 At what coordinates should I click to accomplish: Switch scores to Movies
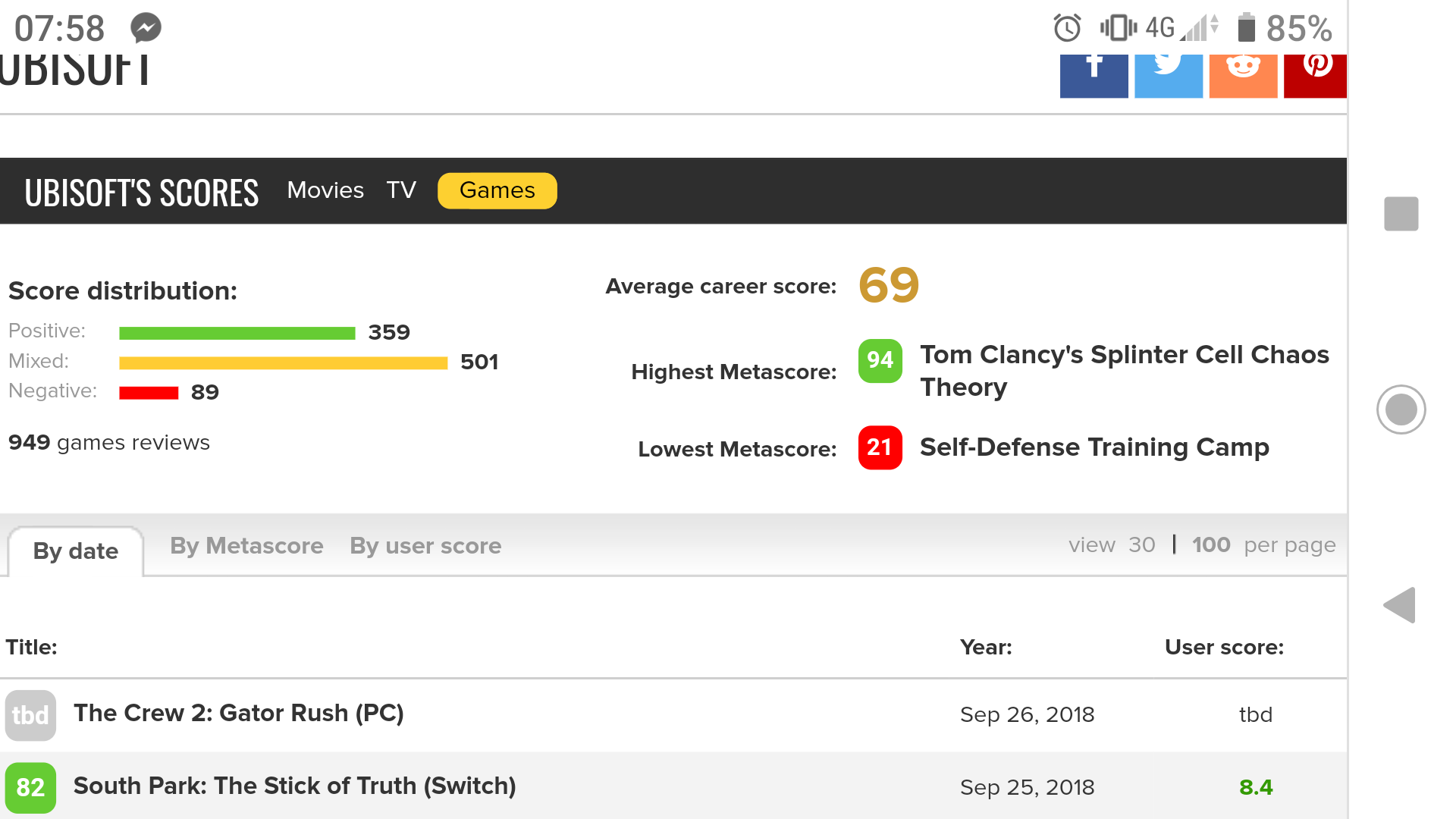pos(325,190)
